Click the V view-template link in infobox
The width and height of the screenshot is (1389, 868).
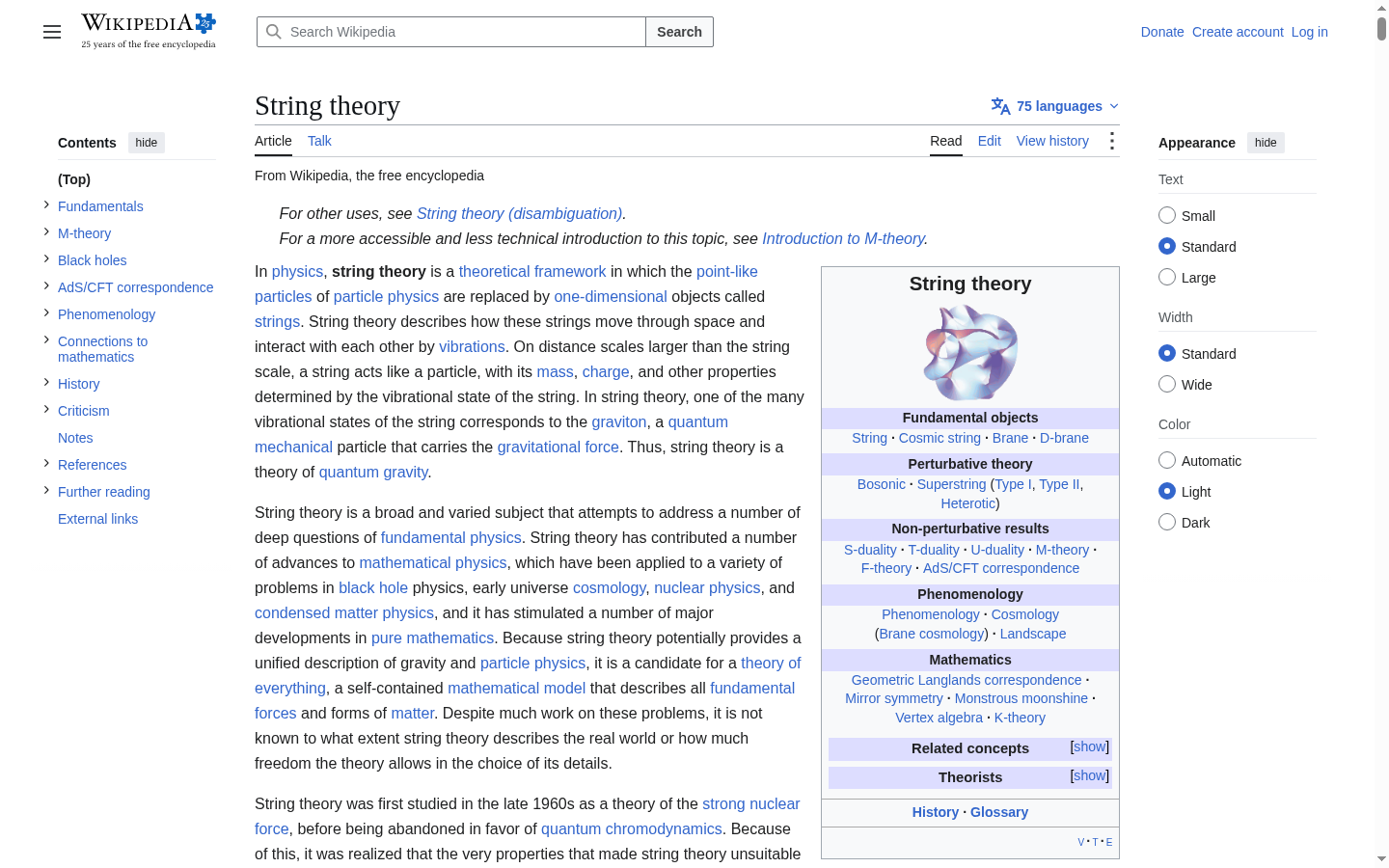pyautogui.click(x=1080, y=842)
